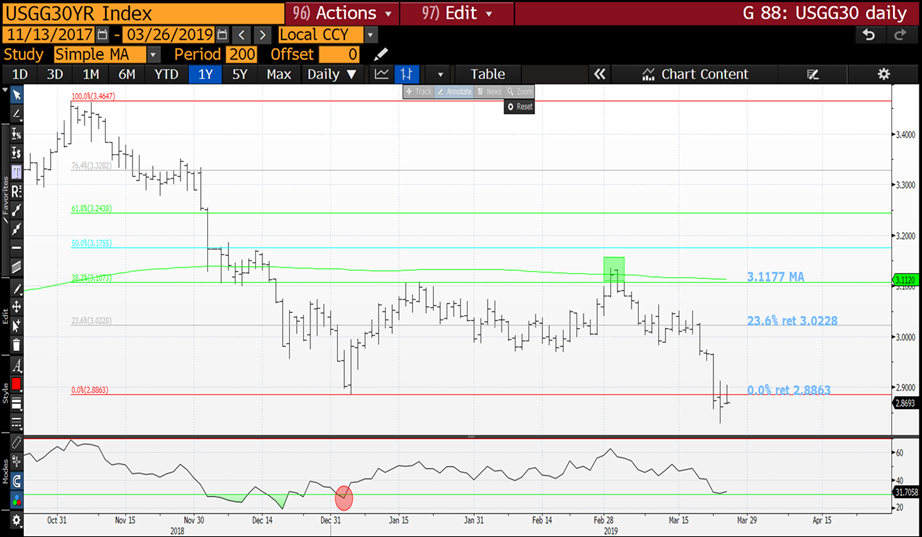This screenshot has height=537, width=922.
Task: Click the pencil edit icon beside Offset
Action: pyautogui.click(x=381, y=54)
